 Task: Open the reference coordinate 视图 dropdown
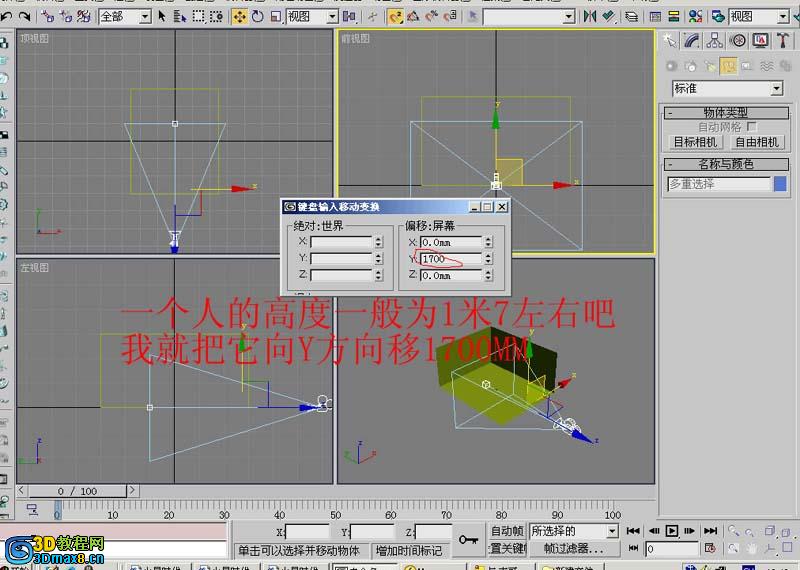332,17
